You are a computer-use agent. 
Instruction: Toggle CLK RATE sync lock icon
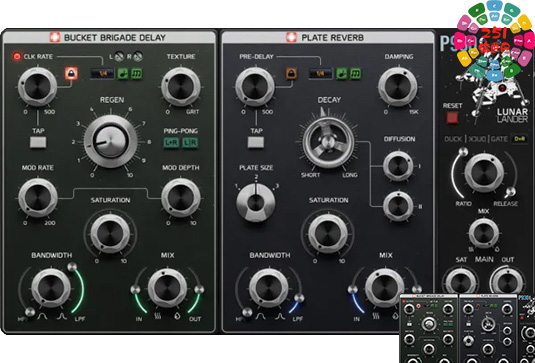71,73
